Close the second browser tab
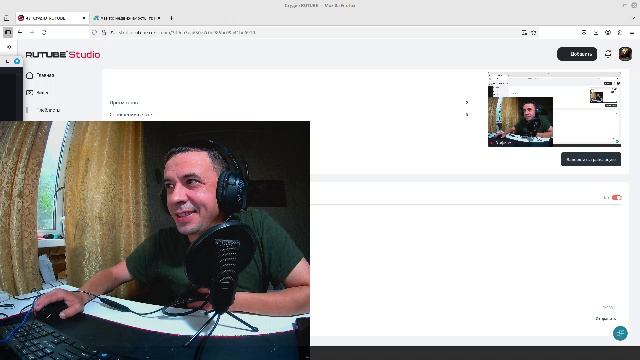Image resolution: width=640 pixels, height=360 pixels. click(159, 18)
